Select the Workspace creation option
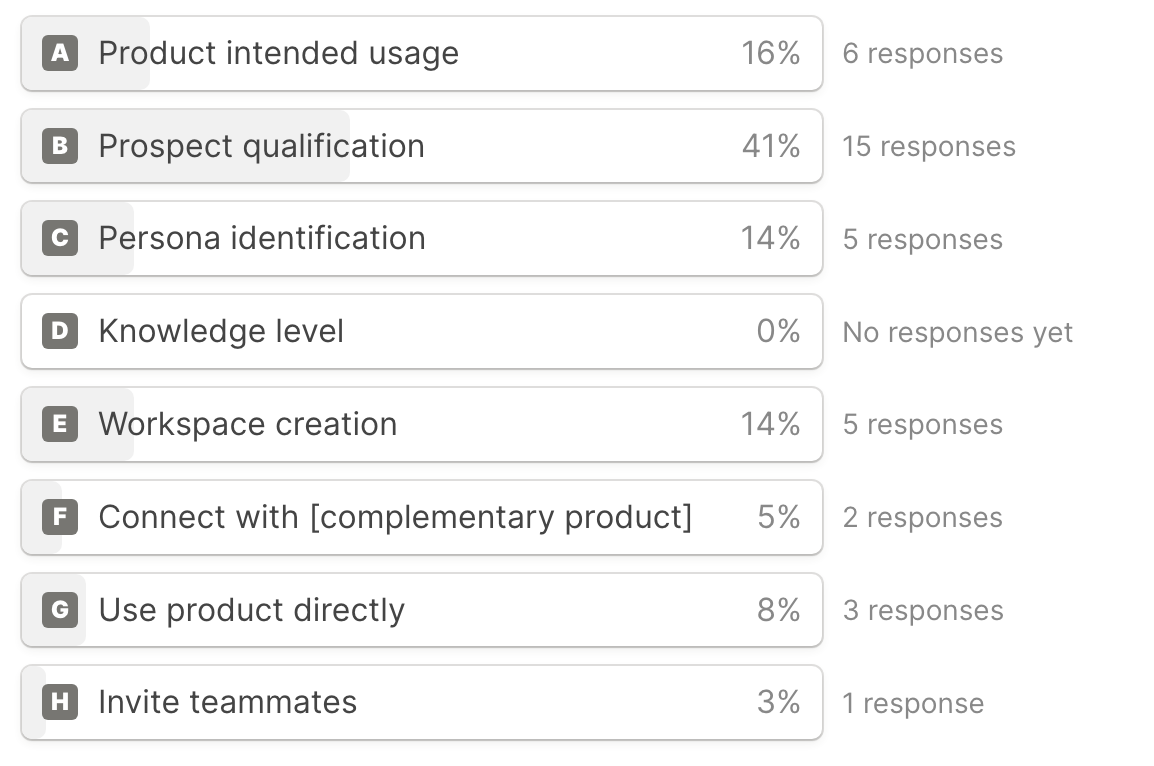This screenshot has width=1154, height=766. (248, 424)
